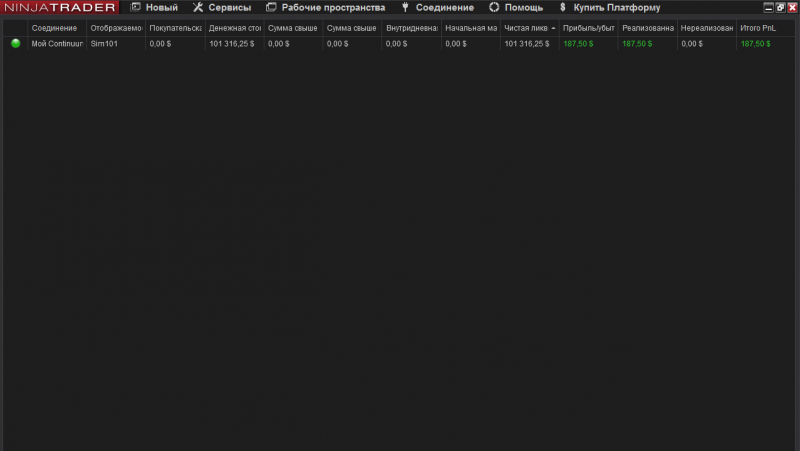Click the Help lifebuoy icon
This screenshot has width=800, height=451.
[x=494, y=7]
